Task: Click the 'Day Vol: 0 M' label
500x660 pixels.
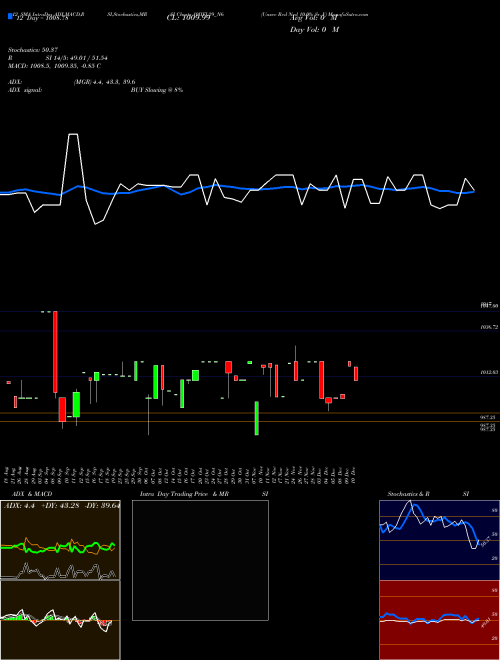Action: coord(314,29)
